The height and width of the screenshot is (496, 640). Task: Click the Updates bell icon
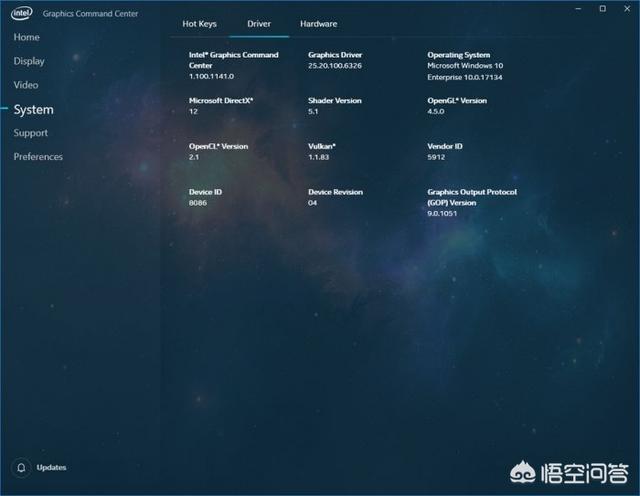[x=22, y=467]
